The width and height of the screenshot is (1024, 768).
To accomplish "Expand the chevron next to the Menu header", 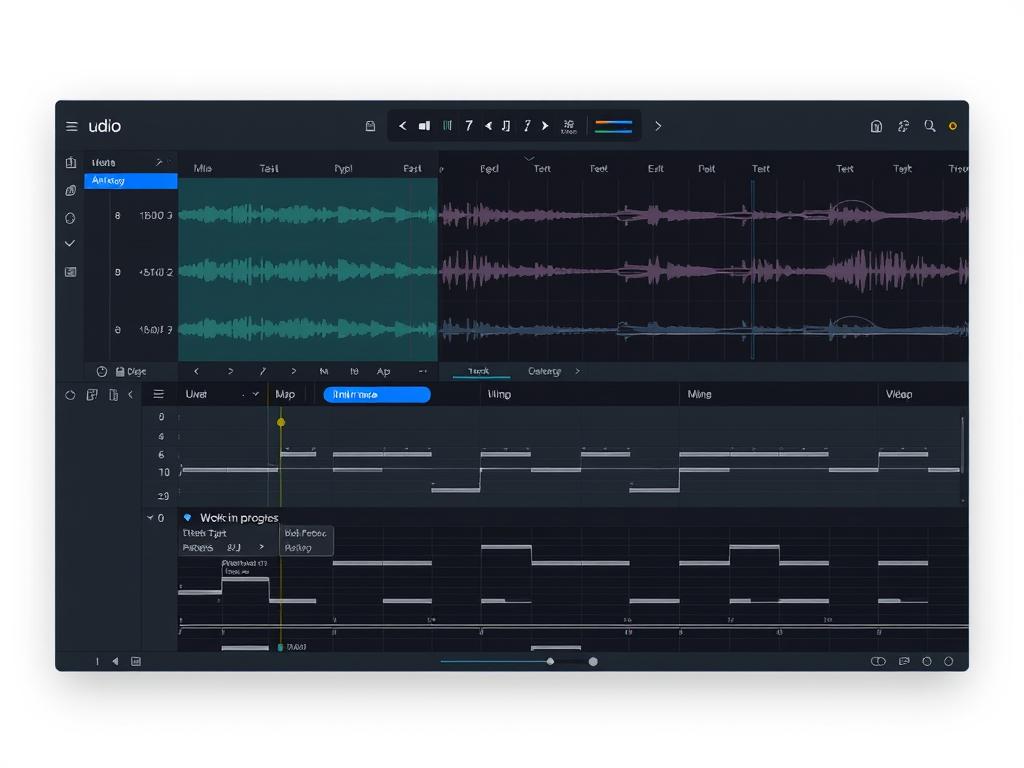I will point(158,161).
